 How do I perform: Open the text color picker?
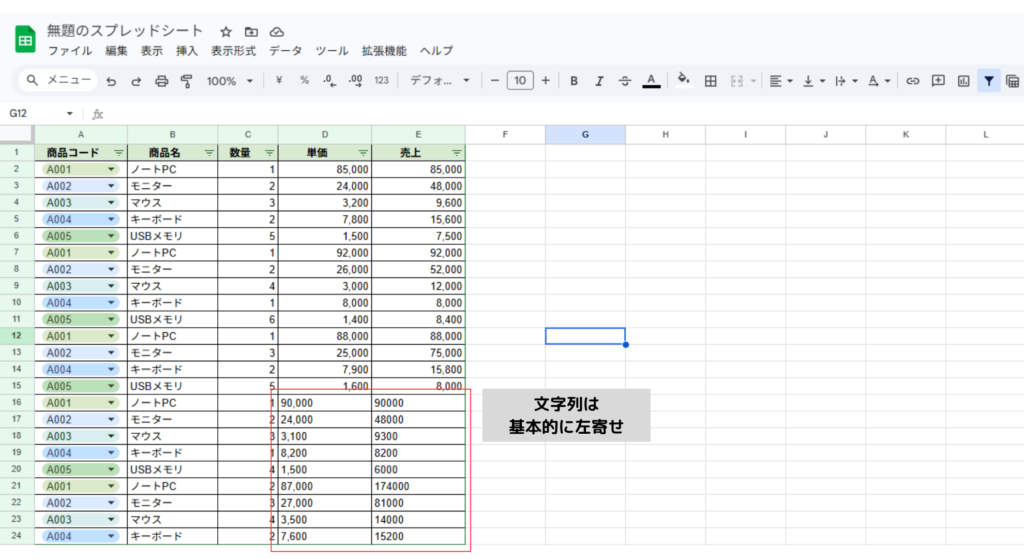point(651,81)
